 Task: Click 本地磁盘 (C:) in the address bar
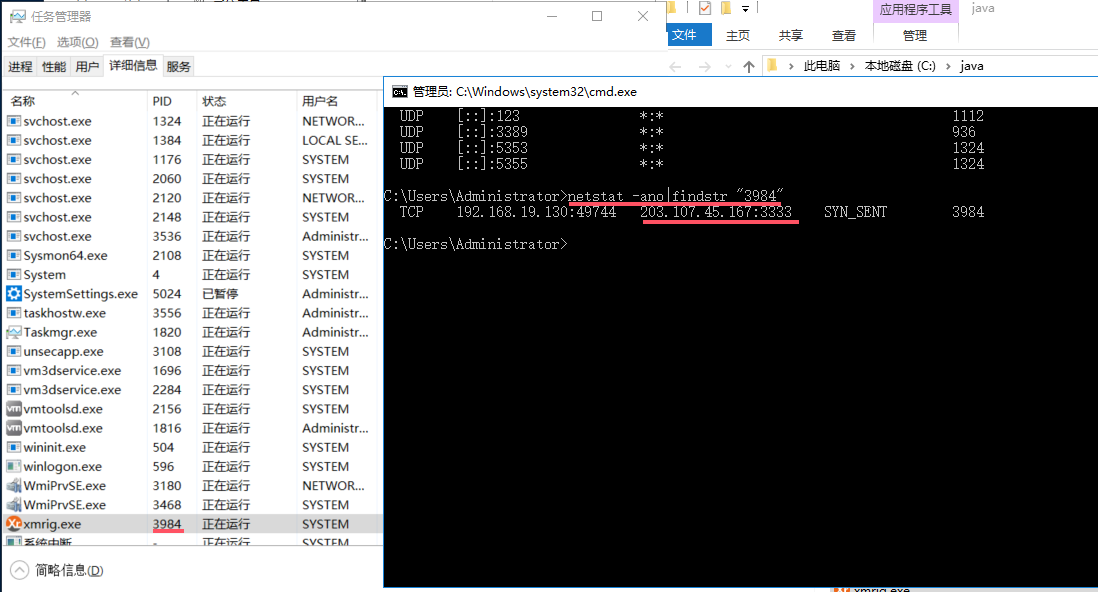[900, 66]
